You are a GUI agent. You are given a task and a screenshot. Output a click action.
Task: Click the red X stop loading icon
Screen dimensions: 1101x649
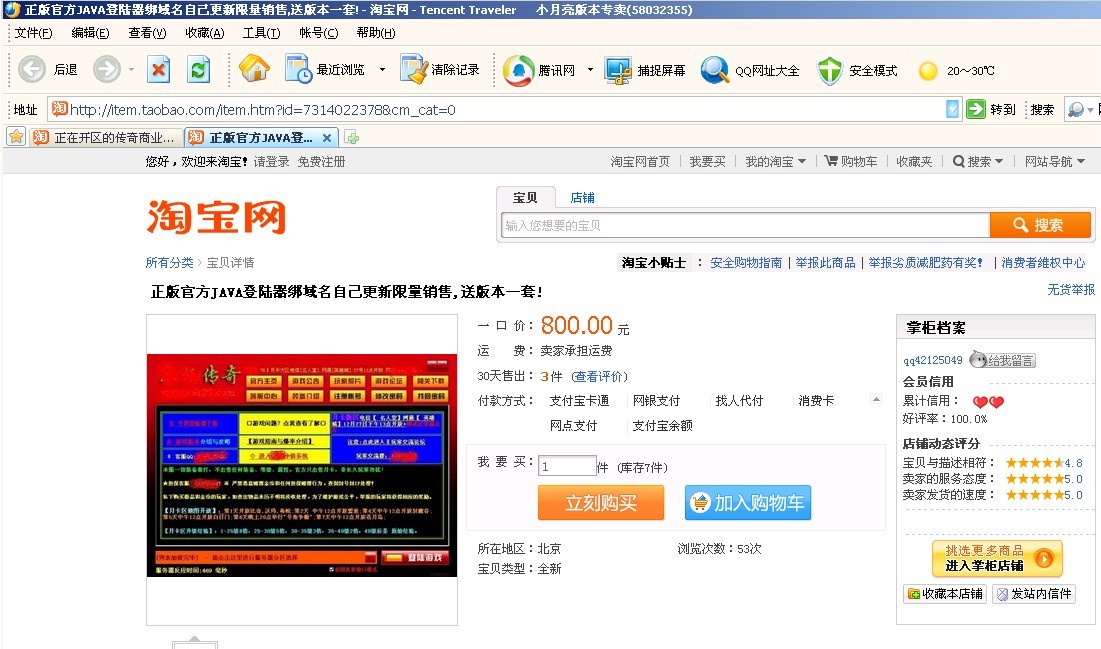158,70
